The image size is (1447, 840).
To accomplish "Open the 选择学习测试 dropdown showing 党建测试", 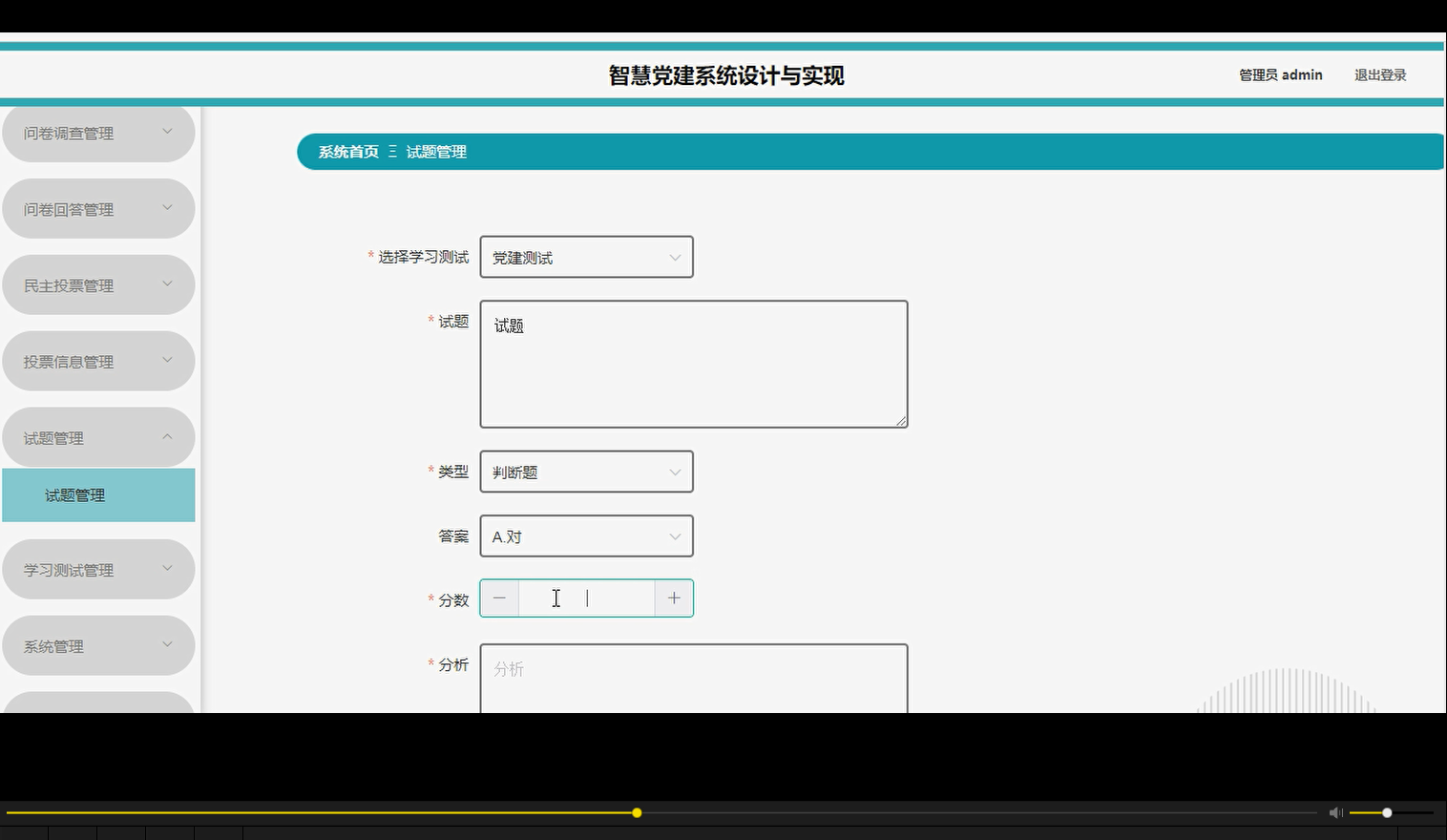I will pyautogui.click(x=586, y=257).
